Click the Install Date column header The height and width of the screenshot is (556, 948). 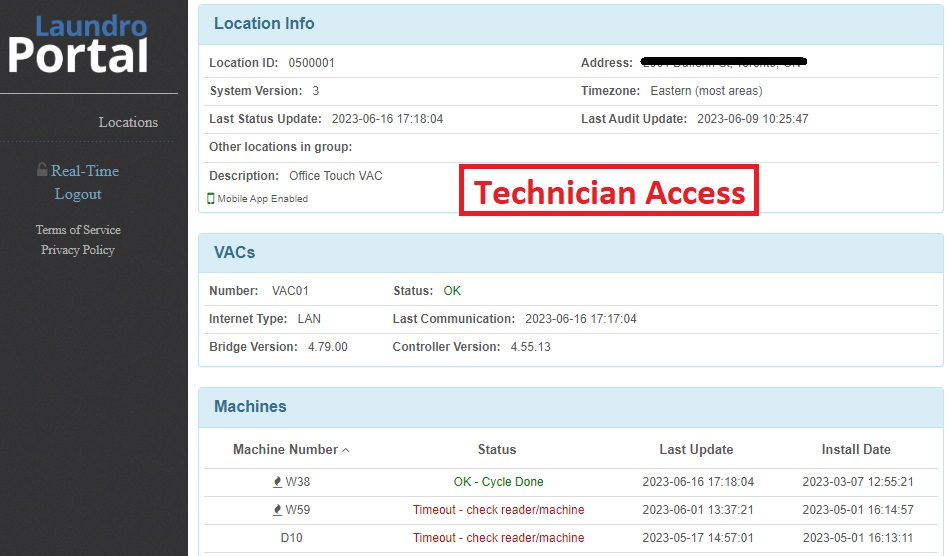click(x=856, y=450)
